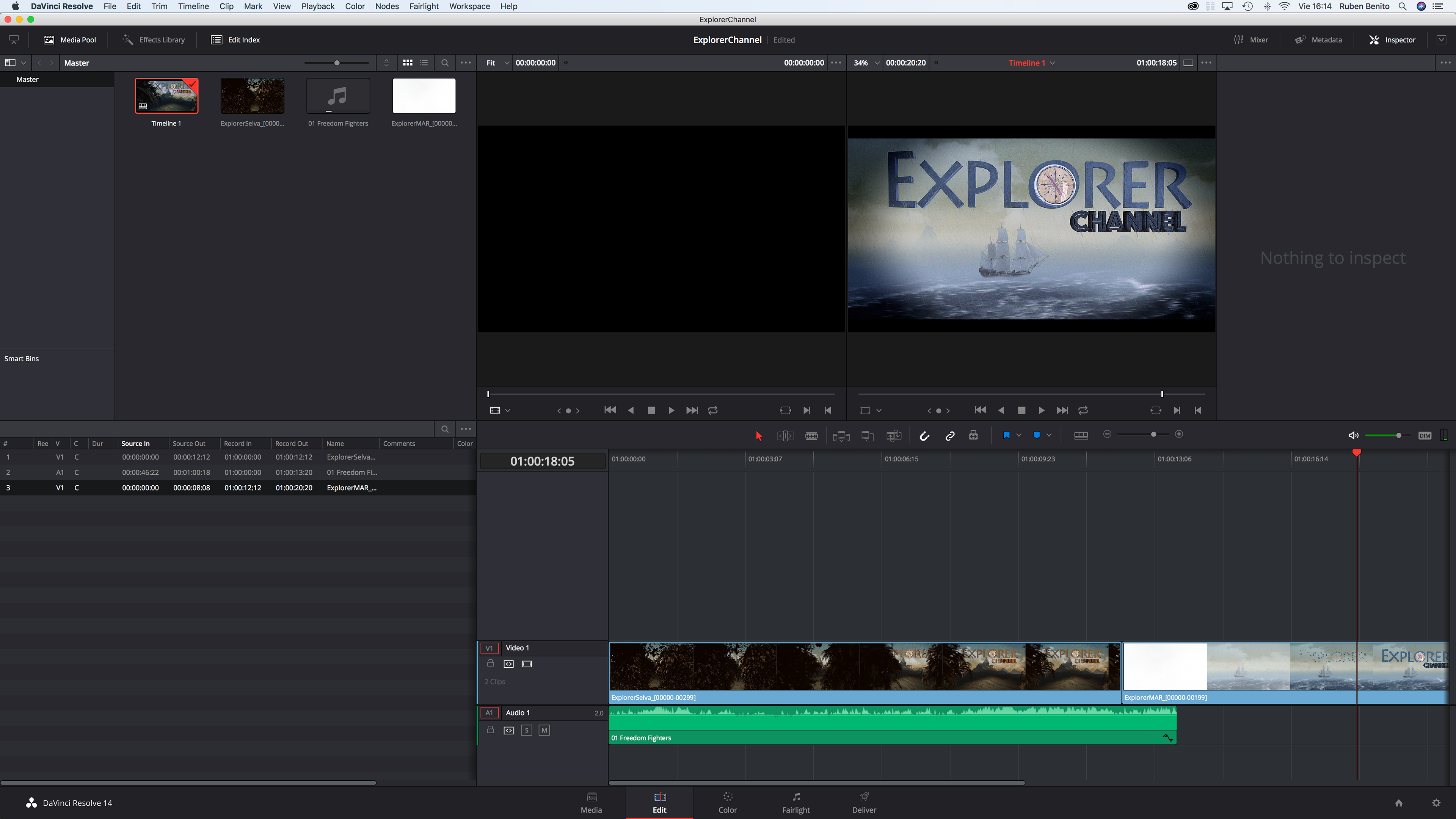This screenshot has height=819, width=1456.
Task: Lock the Audio 1 track
Action: tap(491, 730)
